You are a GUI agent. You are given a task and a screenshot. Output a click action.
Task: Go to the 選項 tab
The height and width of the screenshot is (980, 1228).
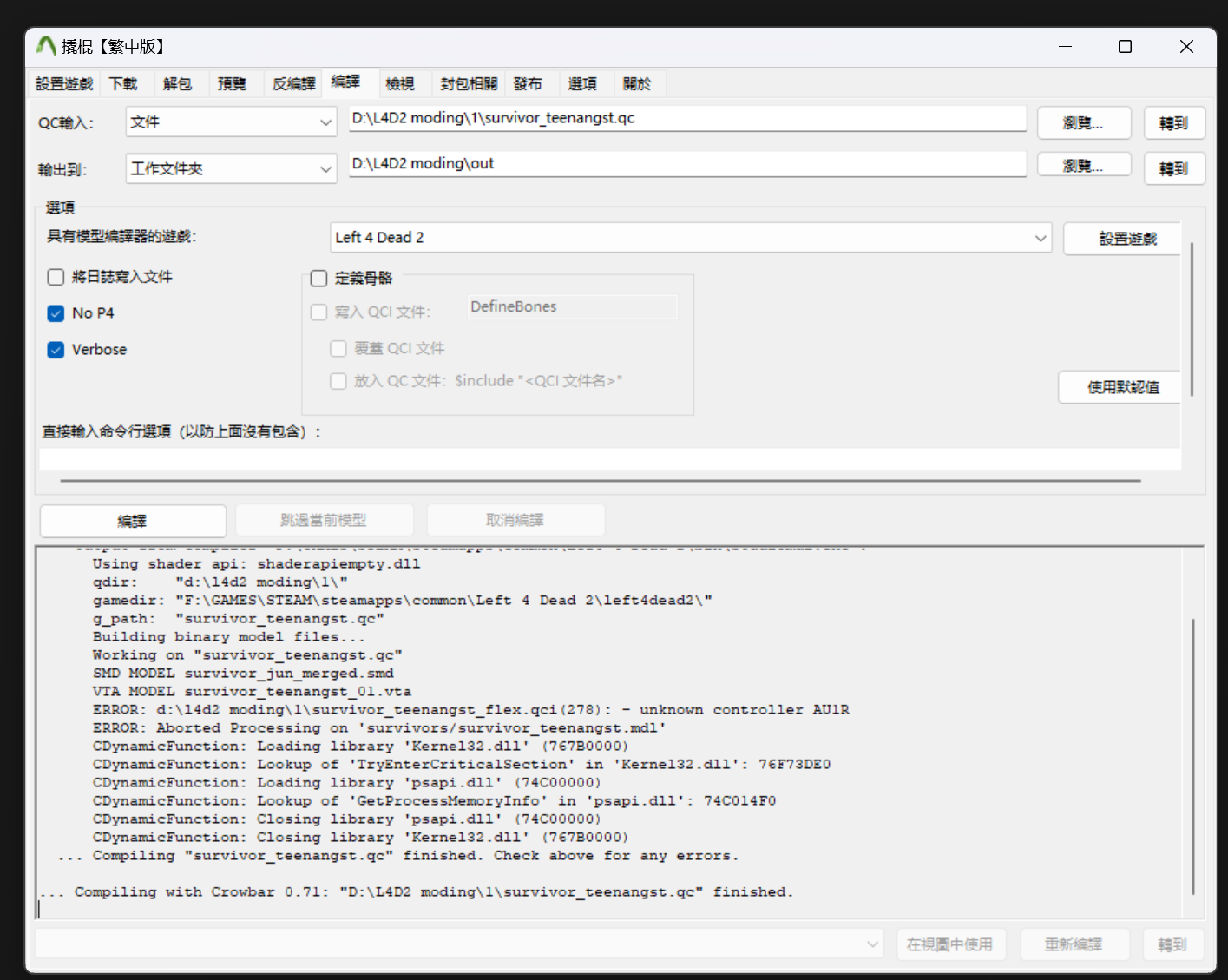pyautogui.click(x=582, y=84)
